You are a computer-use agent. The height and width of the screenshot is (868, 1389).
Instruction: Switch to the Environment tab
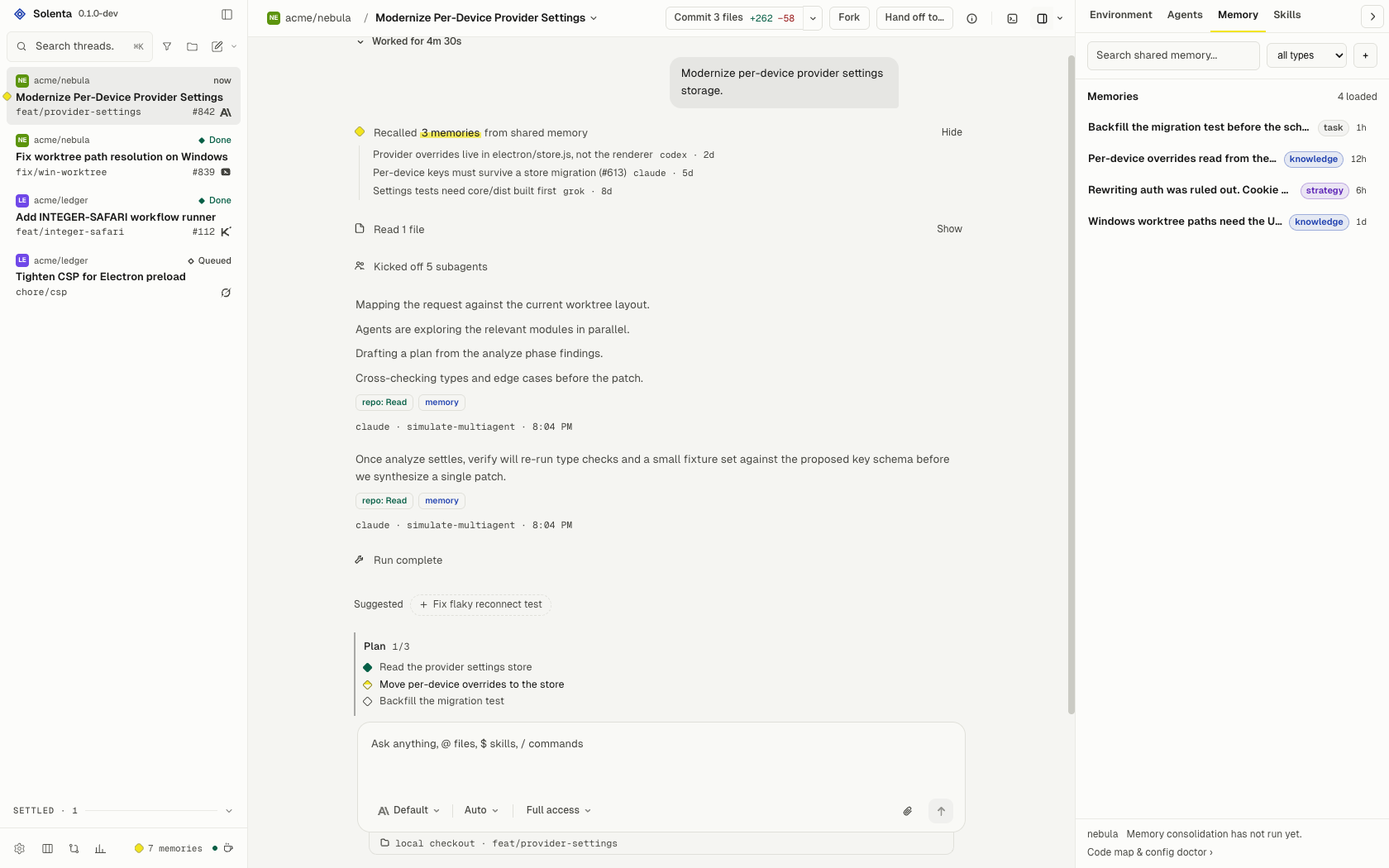(x=1120, y=15)
